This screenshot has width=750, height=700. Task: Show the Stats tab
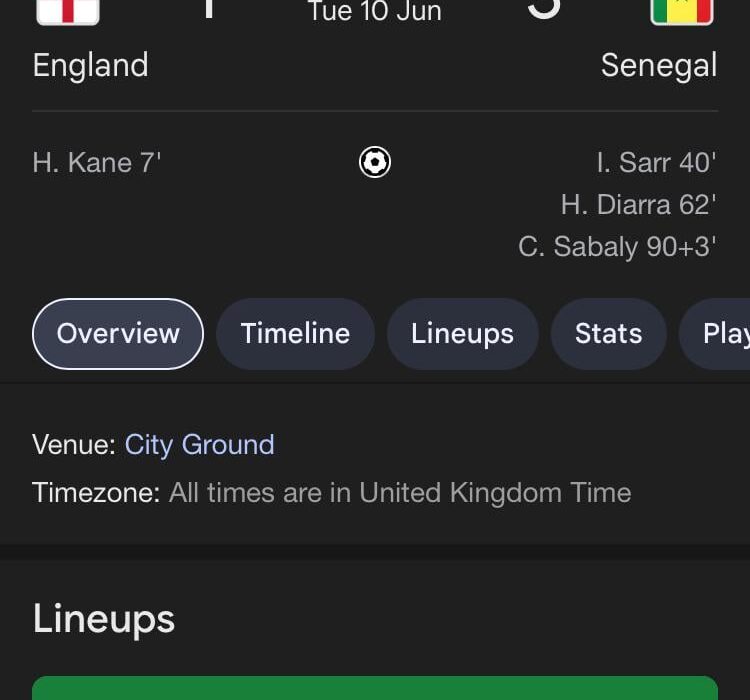click(608, 333)
